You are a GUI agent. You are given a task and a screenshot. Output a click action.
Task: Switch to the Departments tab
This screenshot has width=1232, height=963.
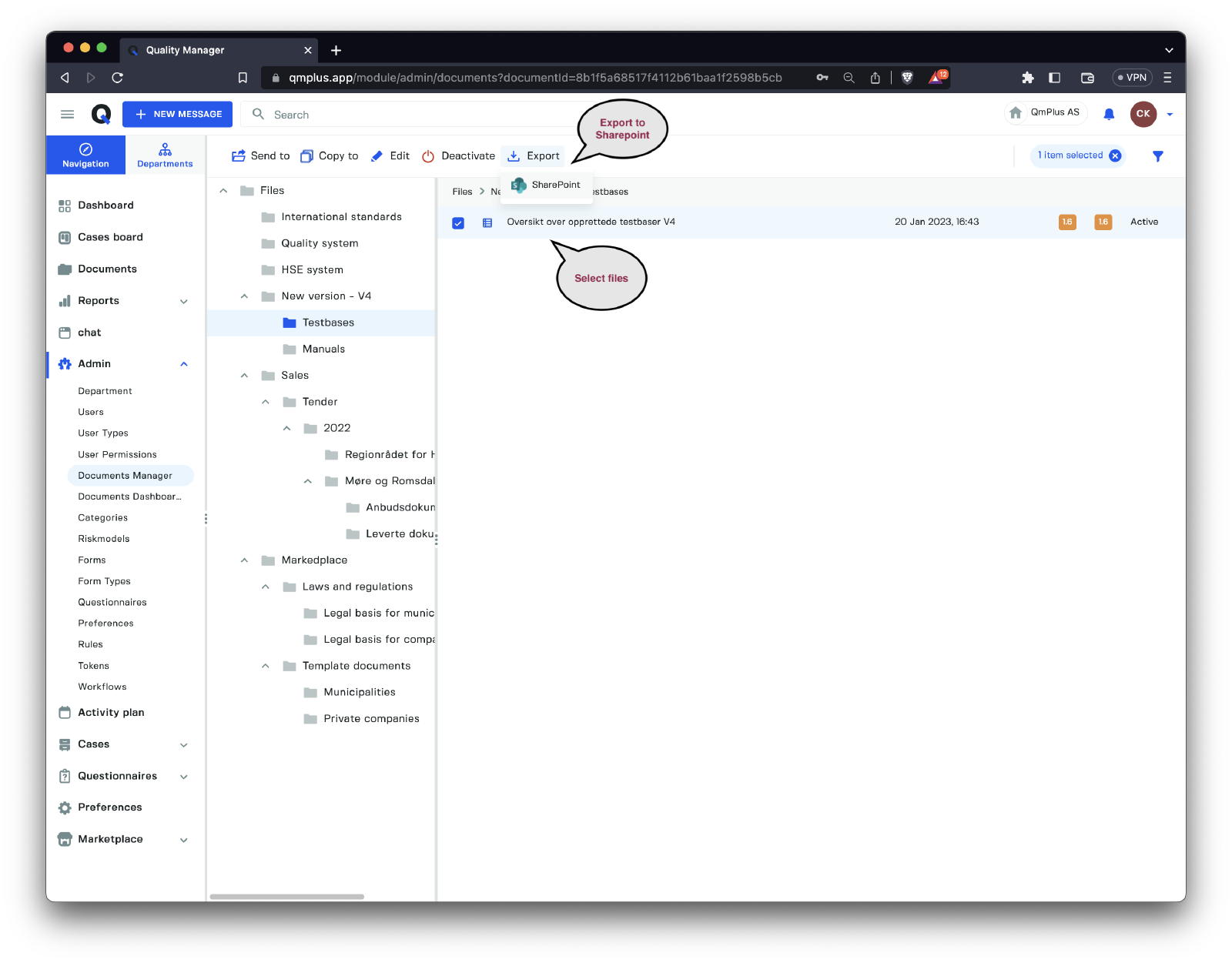point(165,155)
